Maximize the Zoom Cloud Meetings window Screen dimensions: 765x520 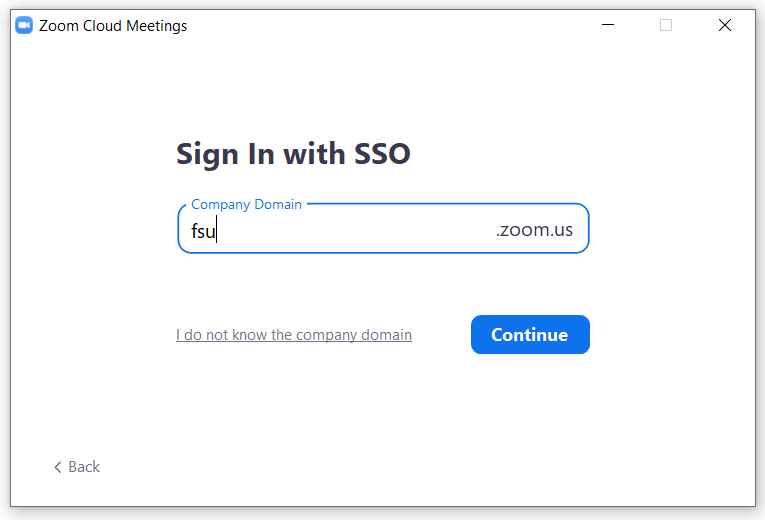pos(666,26)
